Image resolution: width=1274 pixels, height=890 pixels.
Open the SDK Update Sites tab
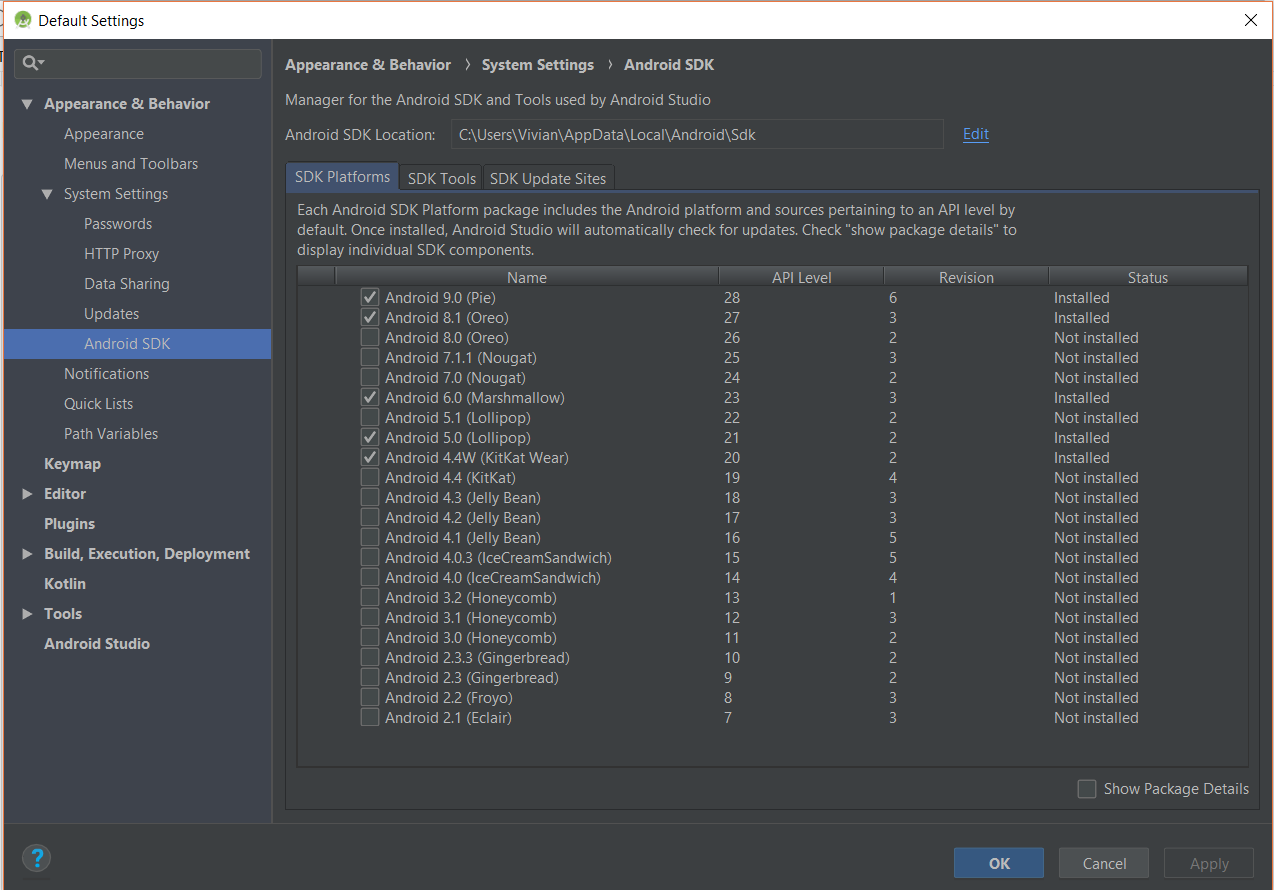[x=548, y=178]
